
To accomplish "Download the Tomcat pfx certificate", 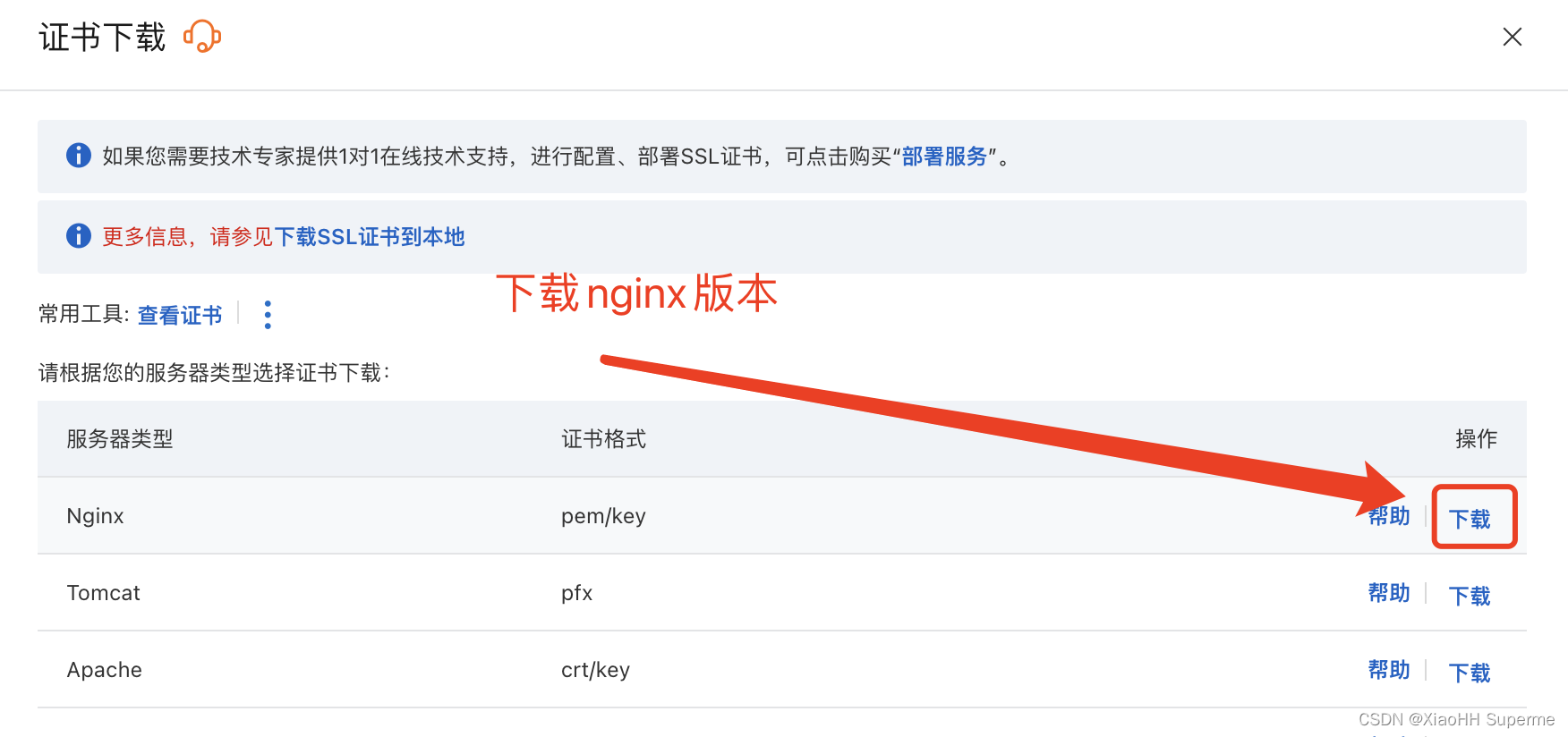I will [x=1470, y=596].
